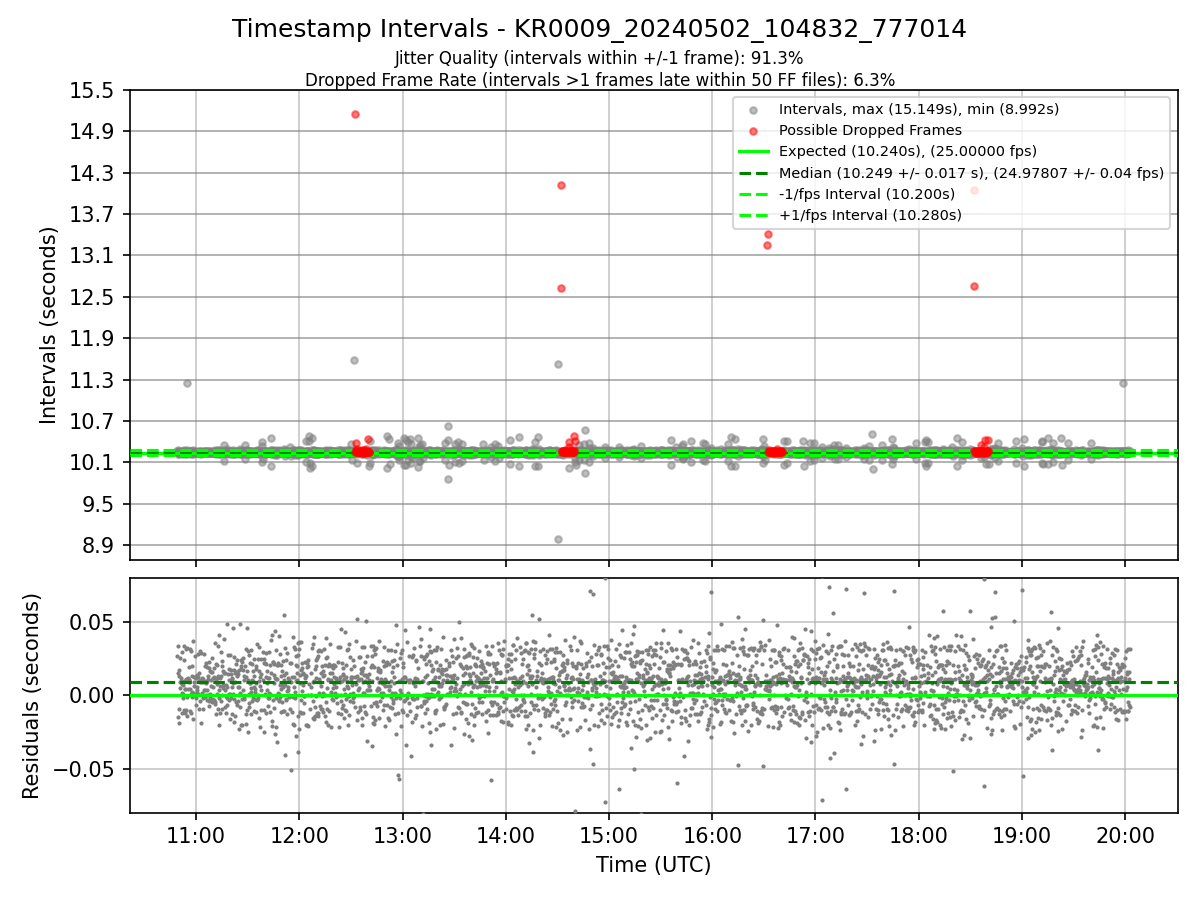Image resolution: width=1200 pixels, height=900 pixels.
Task: Click the y-axis tick label 8.9
Action: pos(98,546)
